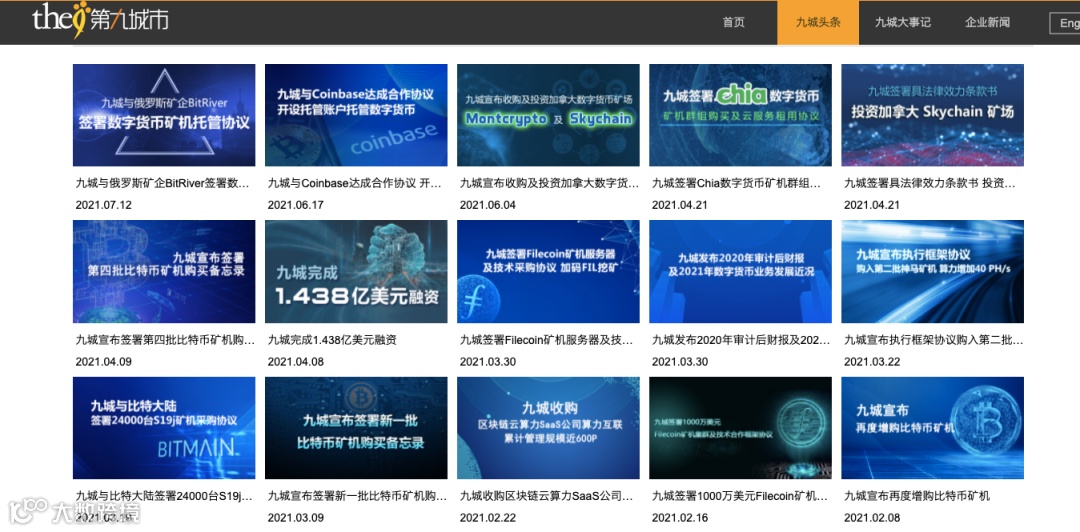Open the 投资加拿大 Skychain 矿场 thumbnail
Image resolution: width=1080 pixels, height=532 pixels.
(x=933, y=115)
